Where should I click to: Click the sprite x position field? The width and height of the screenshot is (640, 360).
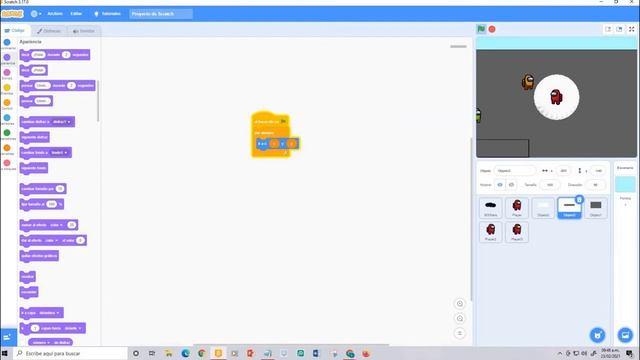(563, 171)
